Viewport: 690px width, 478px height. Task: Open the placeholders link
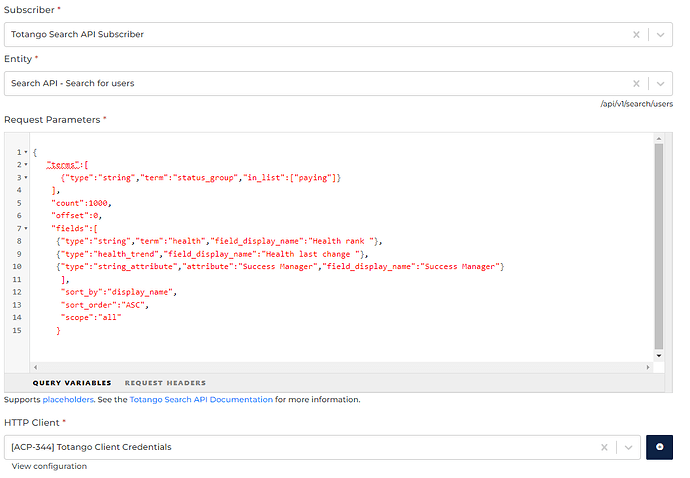pyautogui.click(x=68, y=400)
